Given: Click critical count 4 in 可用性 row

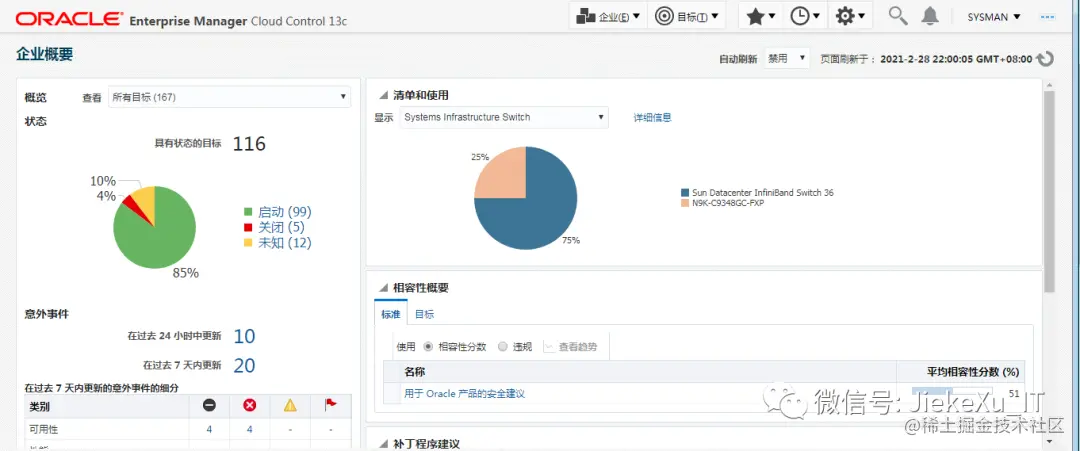Looking at the screenshot, I should (249, 429).
